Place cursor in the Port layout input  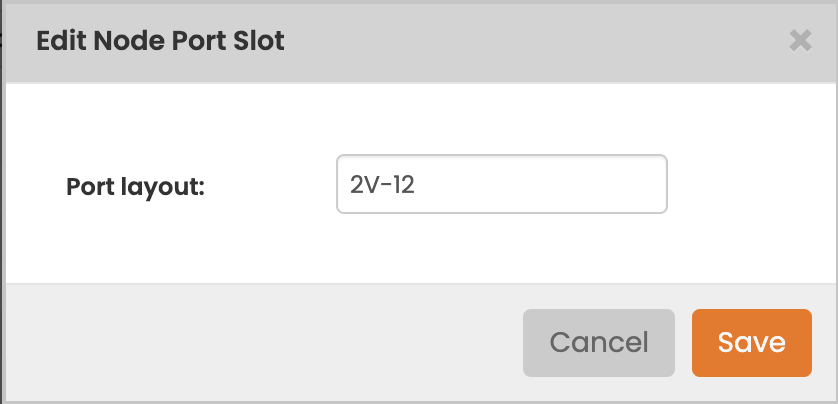point(501,184)
